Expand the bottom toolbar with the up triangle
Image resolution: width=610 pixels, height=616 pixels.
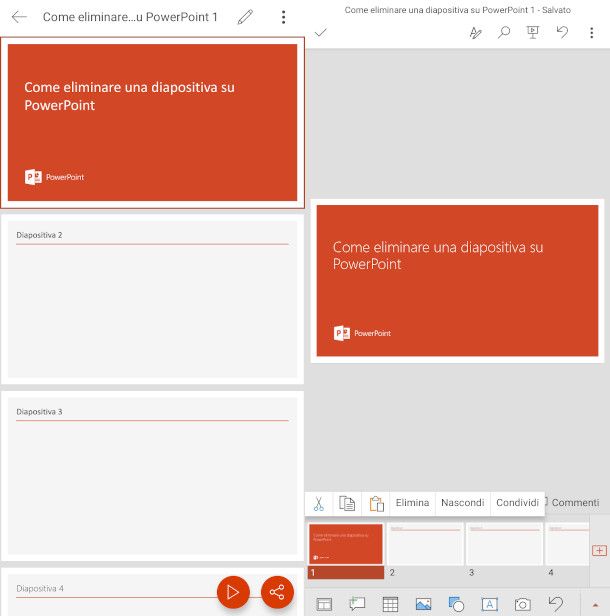tap(595, 605)
